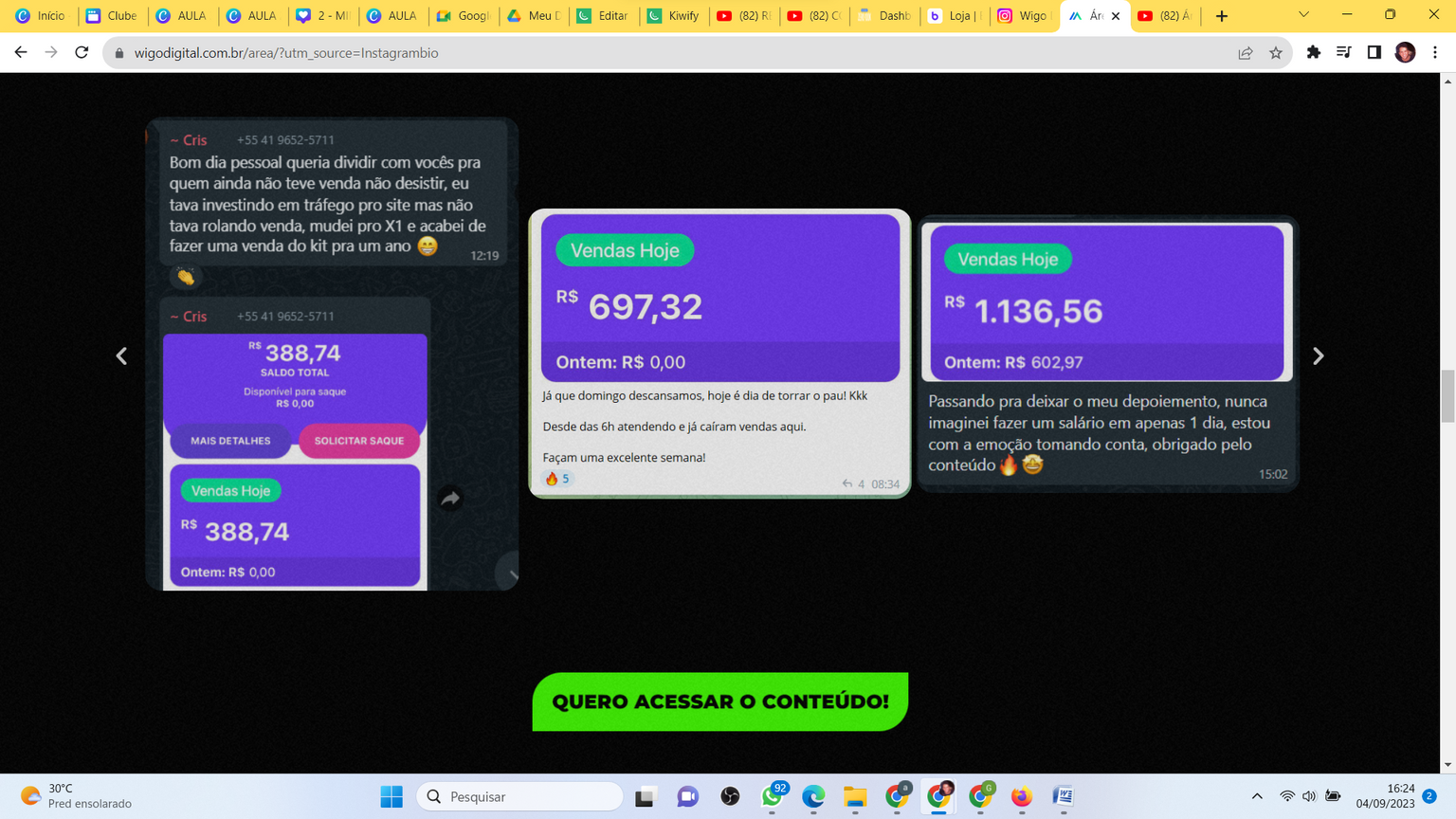Bookmark this page with the star icon
1456x819 pixels.
1276,53
